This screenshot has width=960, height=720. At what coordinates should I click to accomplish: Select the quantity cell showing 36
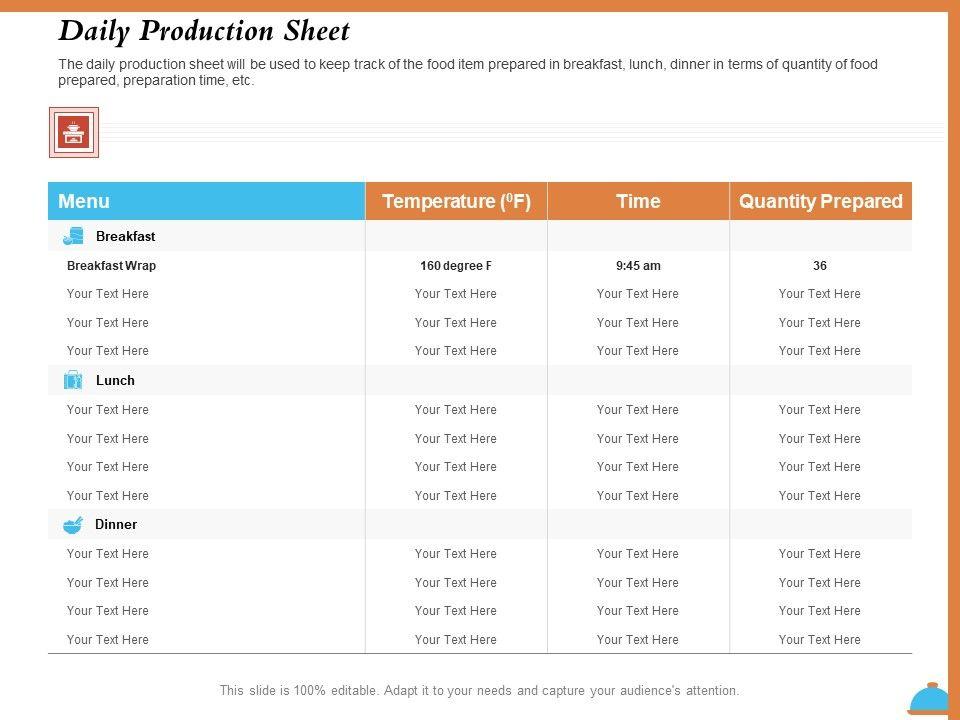pos(820,266)
